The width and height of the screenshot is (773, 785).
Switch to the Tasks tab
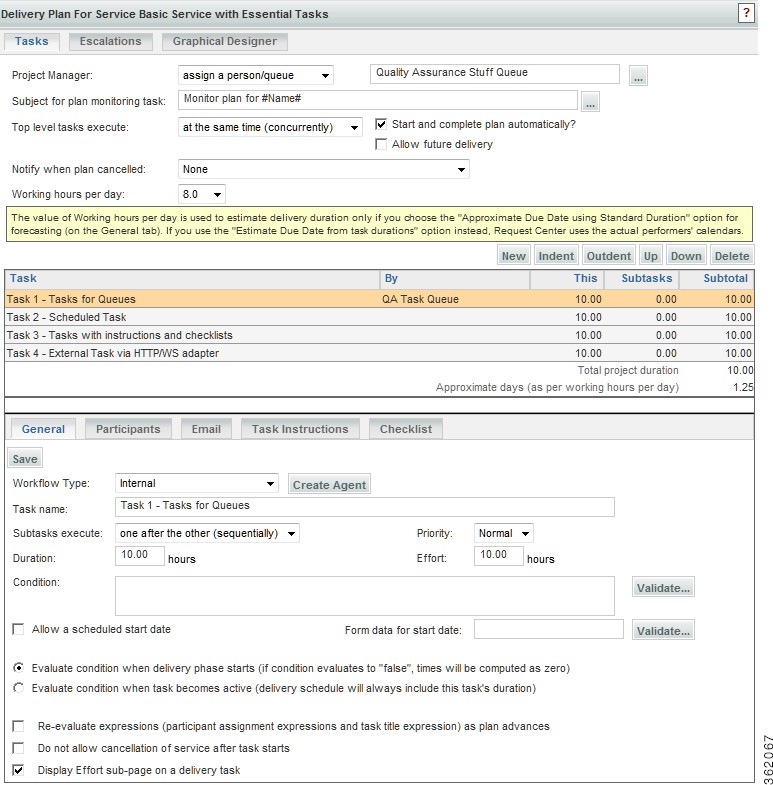point(32,41)
